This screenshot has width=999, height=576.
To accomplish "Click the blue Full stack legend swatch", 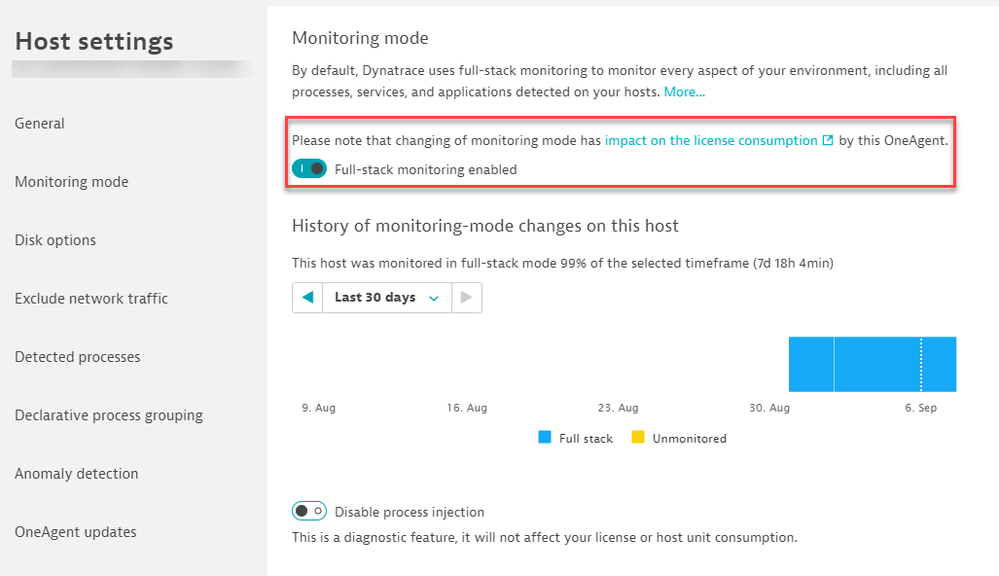I will [x=545, y=438].
